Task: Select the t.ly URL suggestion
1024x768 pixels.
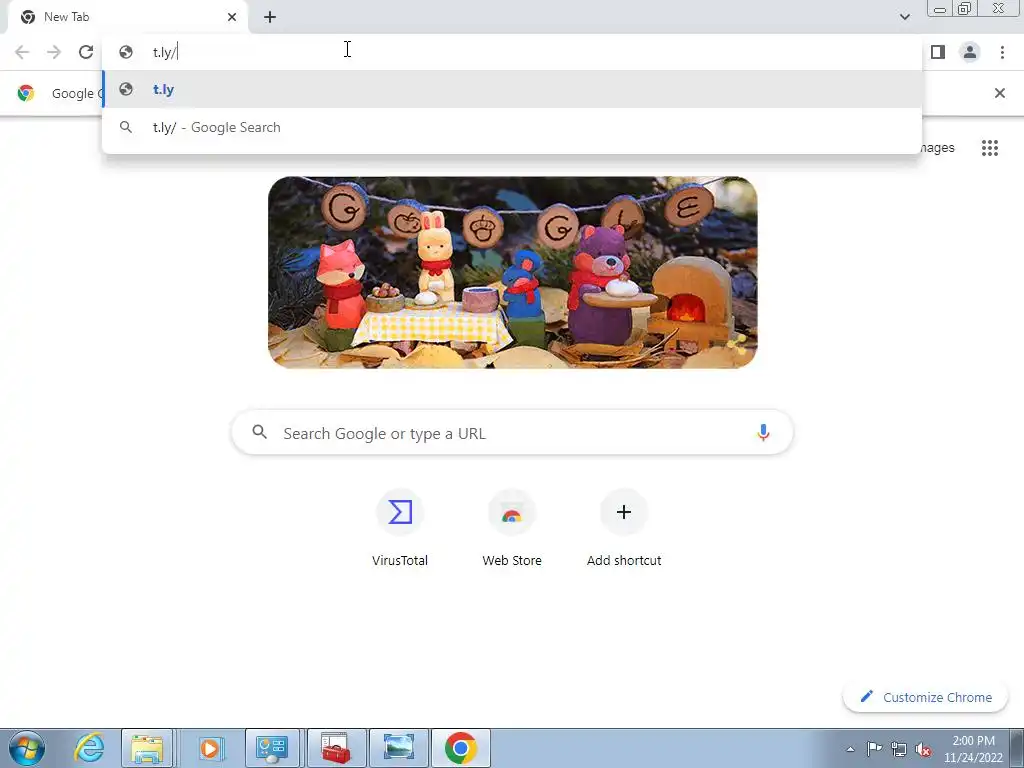Action: 513,89
